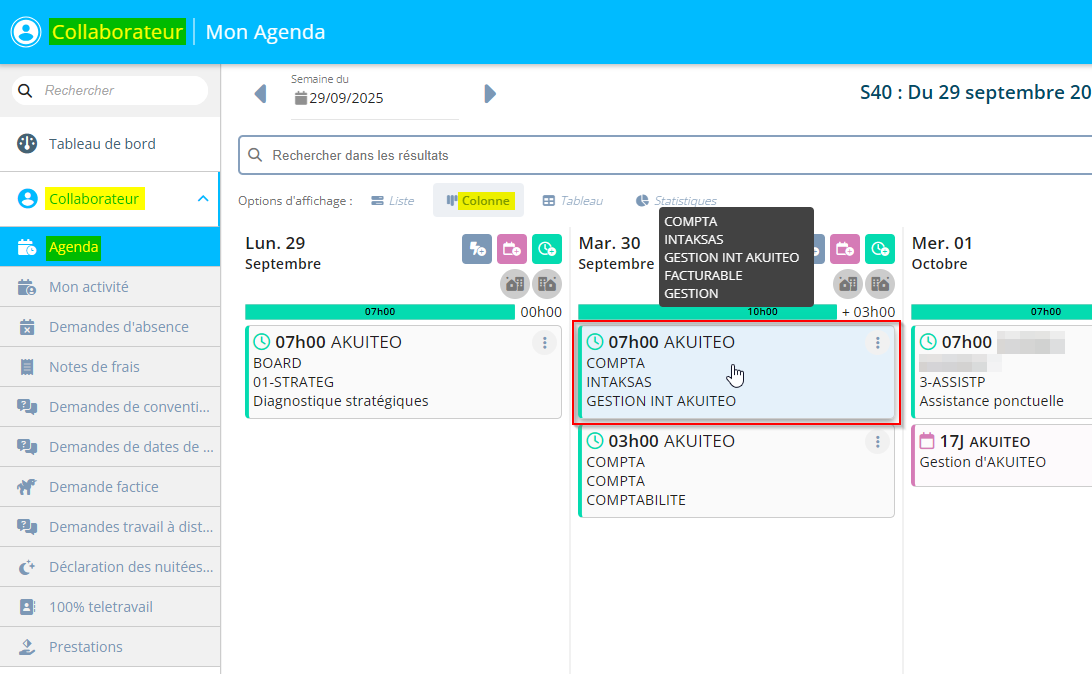Open three-dot menu on 03h00 COMPTA entry

pyautogui.click(x=877, y=442)
